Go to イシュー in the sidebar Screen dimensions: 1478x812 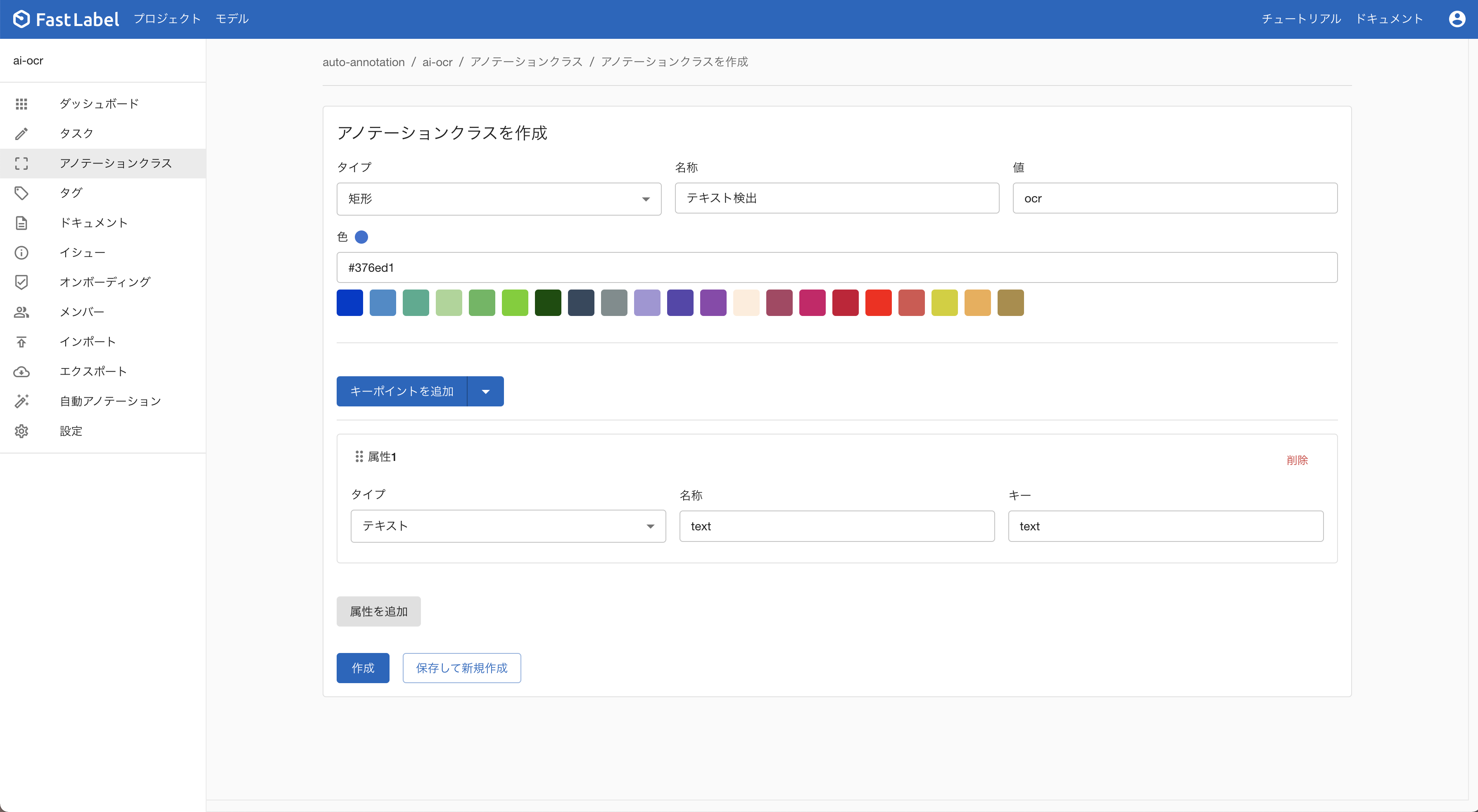103,252
